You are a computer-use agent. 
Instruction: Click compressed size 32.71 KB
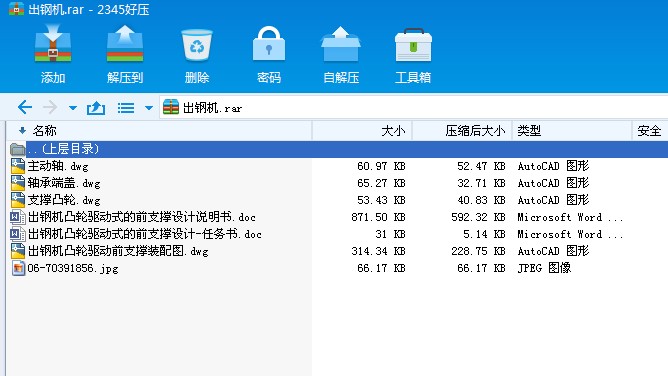pyautogui.click(x=481, y=183)
